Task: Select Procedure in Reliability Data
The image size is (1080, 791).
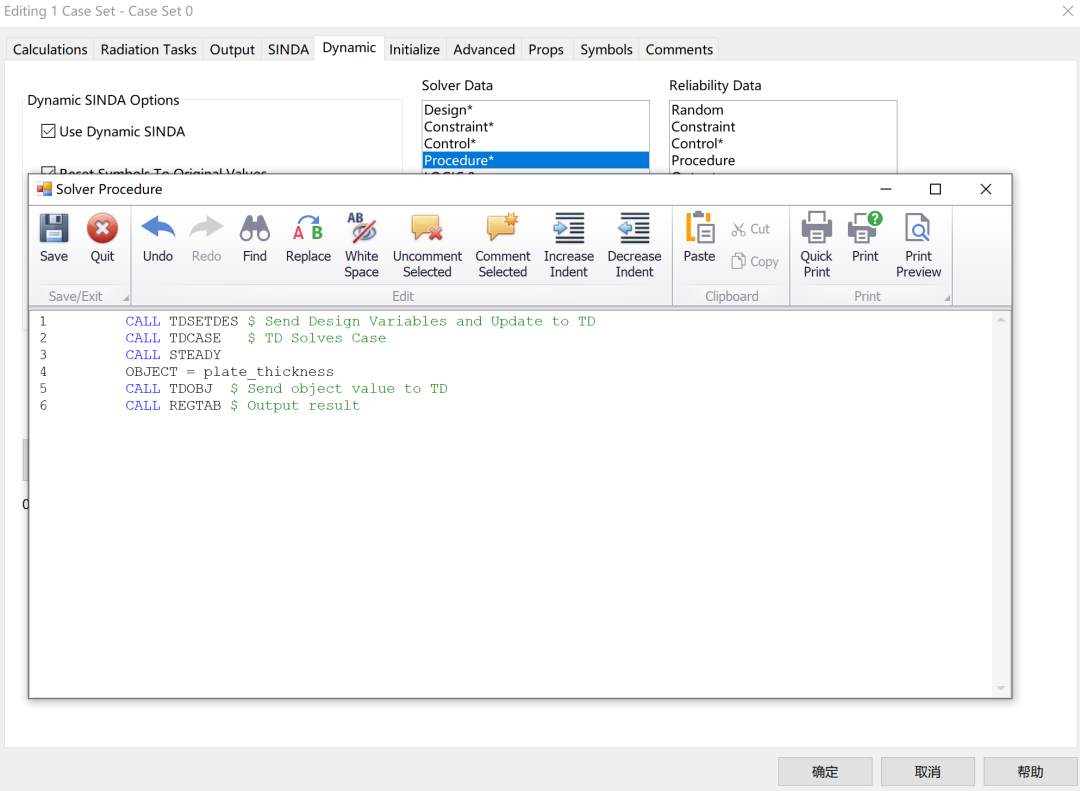Action: pyautogui.click(x=782, y=160)
